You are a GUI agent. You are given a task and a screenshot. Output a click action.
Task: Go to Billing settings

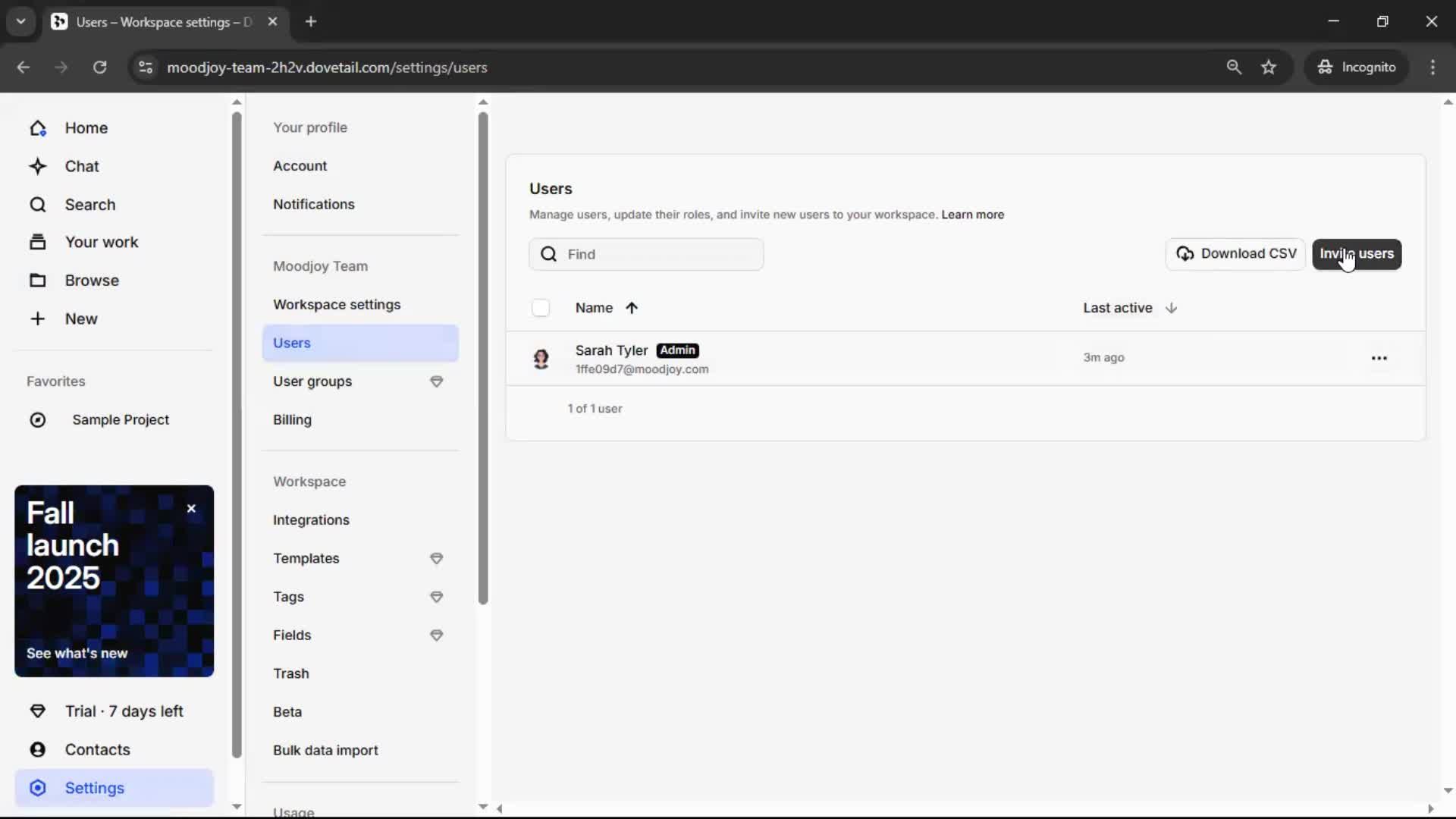point(292,419)
